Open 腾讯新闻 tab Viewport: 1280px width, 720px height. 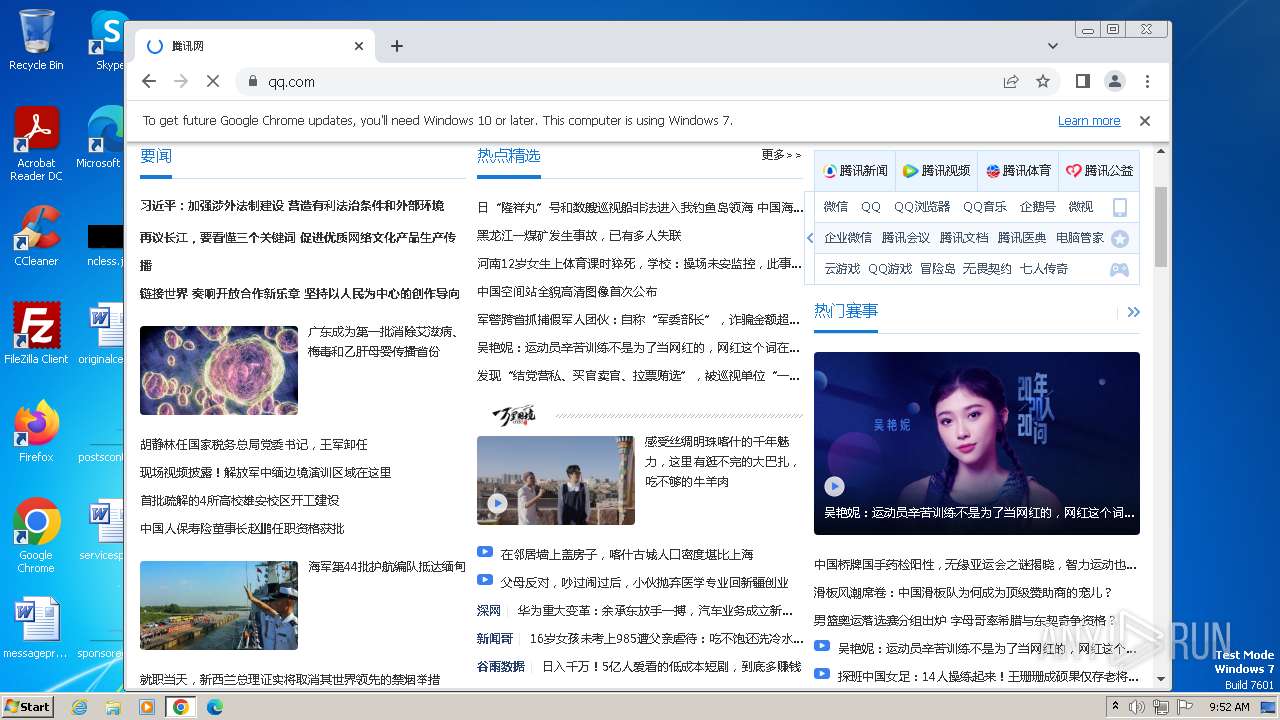[x=855, y=171]
